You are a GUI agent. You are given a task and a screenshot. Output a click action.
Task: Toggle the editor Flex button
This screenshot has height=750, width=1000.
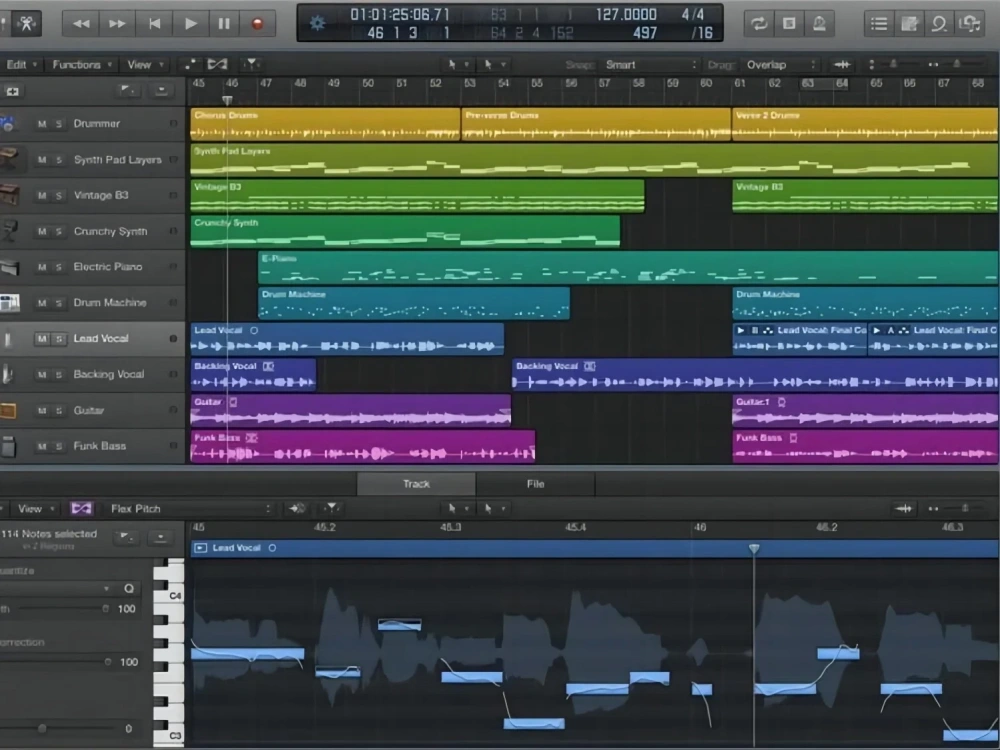[x=81, y=508]
